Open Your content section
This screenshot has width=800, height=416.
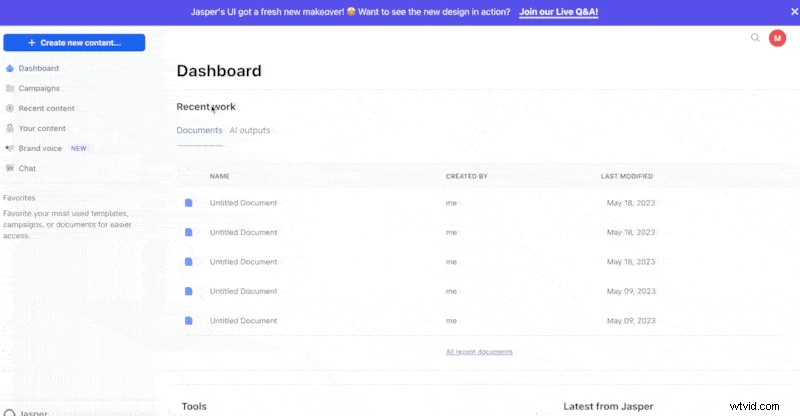click(x=42, y=128)
